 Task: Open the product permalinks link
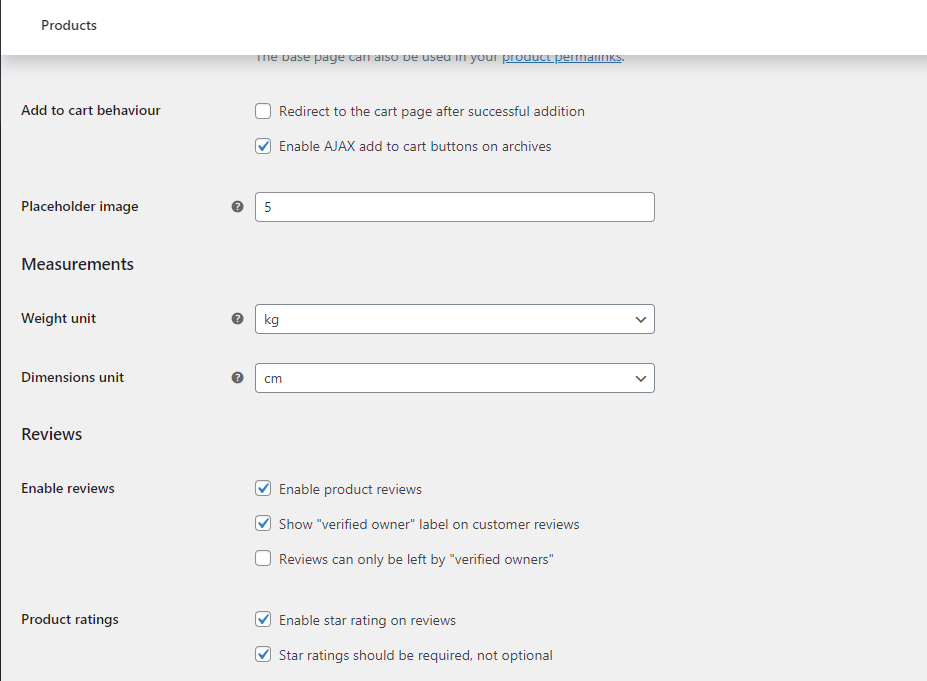click(x=562, y=58)
